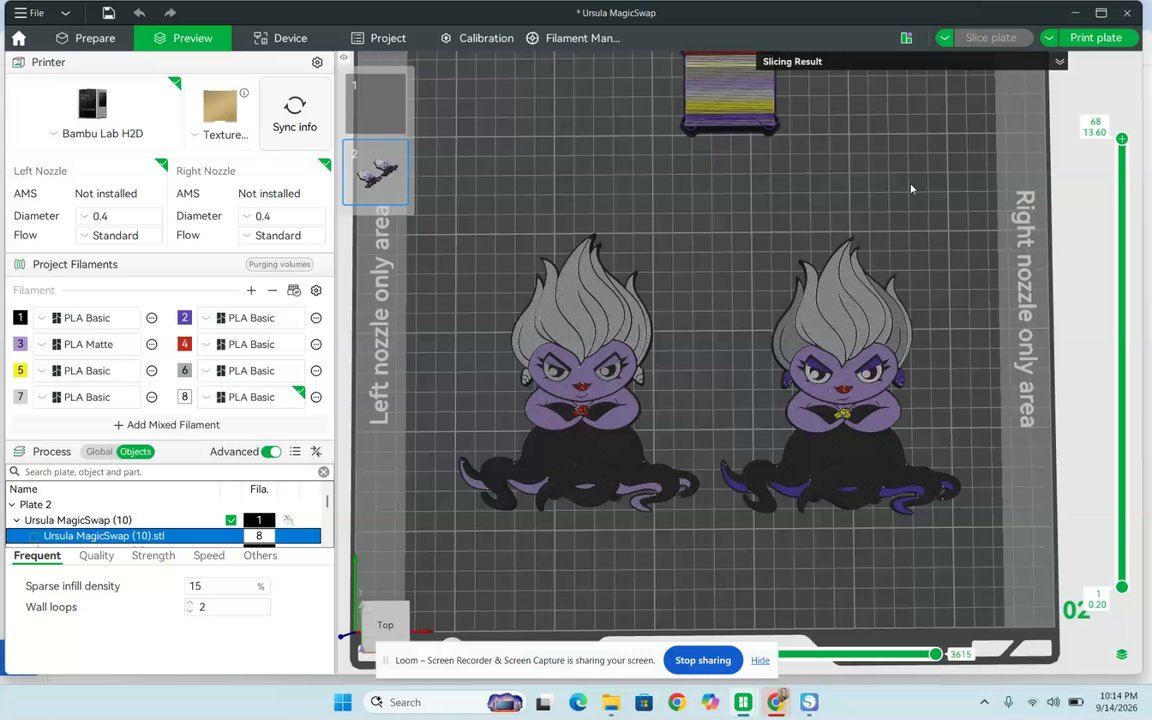Viewport: 1152px width, 720px height.
Task: Open the Bambu Lab H2D printer dropdown
Action: [x=96, y=134]
